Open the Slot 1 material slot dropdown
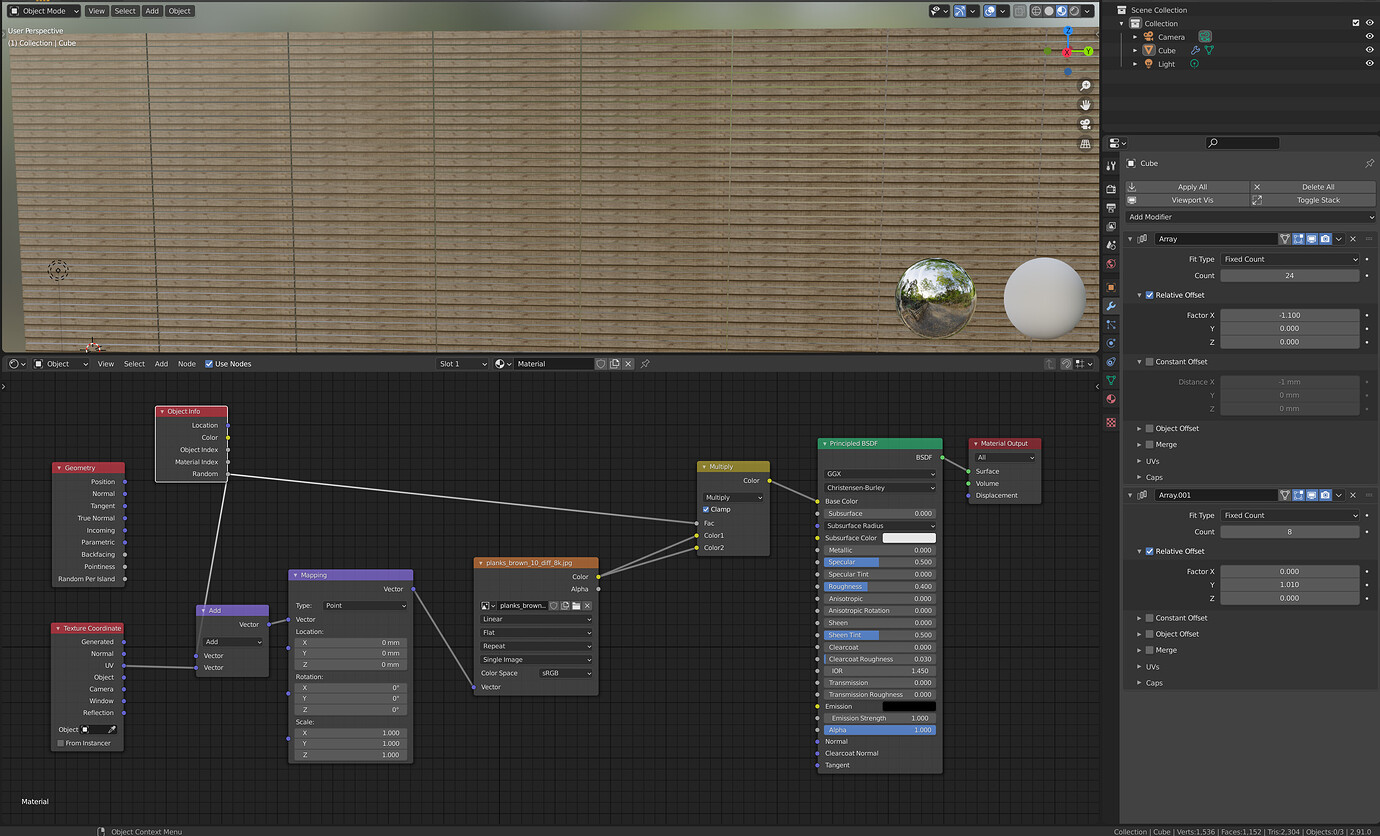The width and height of the screenshot is (1380, 836). [463, 364]
